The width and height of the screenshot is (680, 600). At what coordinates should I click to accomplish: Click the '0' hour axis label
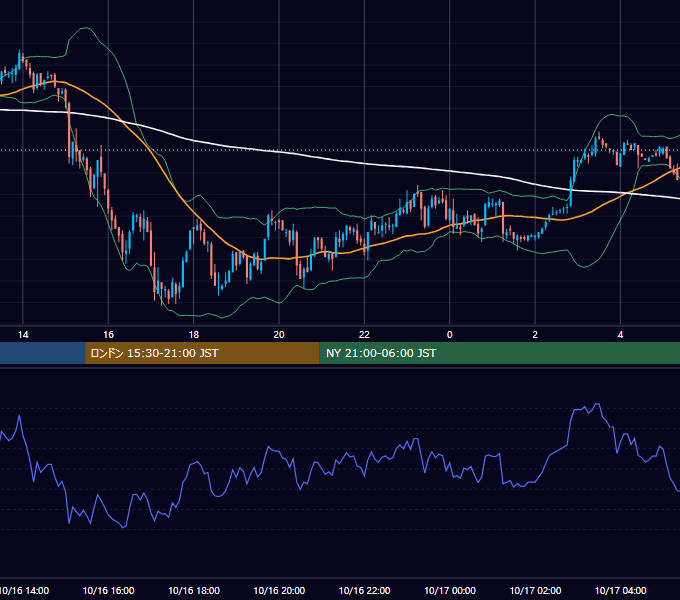(450, 335)
